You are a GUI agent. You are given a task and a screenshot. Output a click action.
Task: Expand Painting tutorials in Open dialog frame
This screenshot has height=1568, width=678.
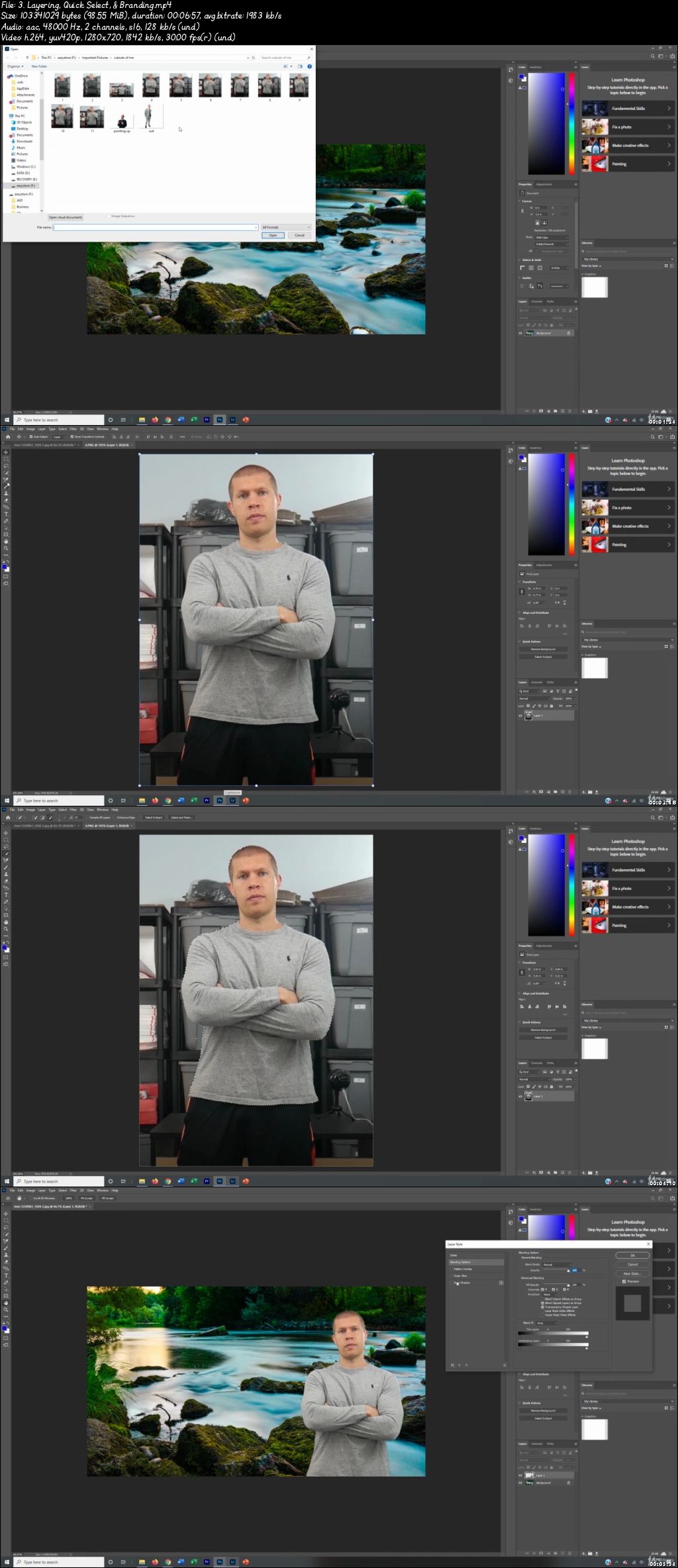click(x=628, y=164)
